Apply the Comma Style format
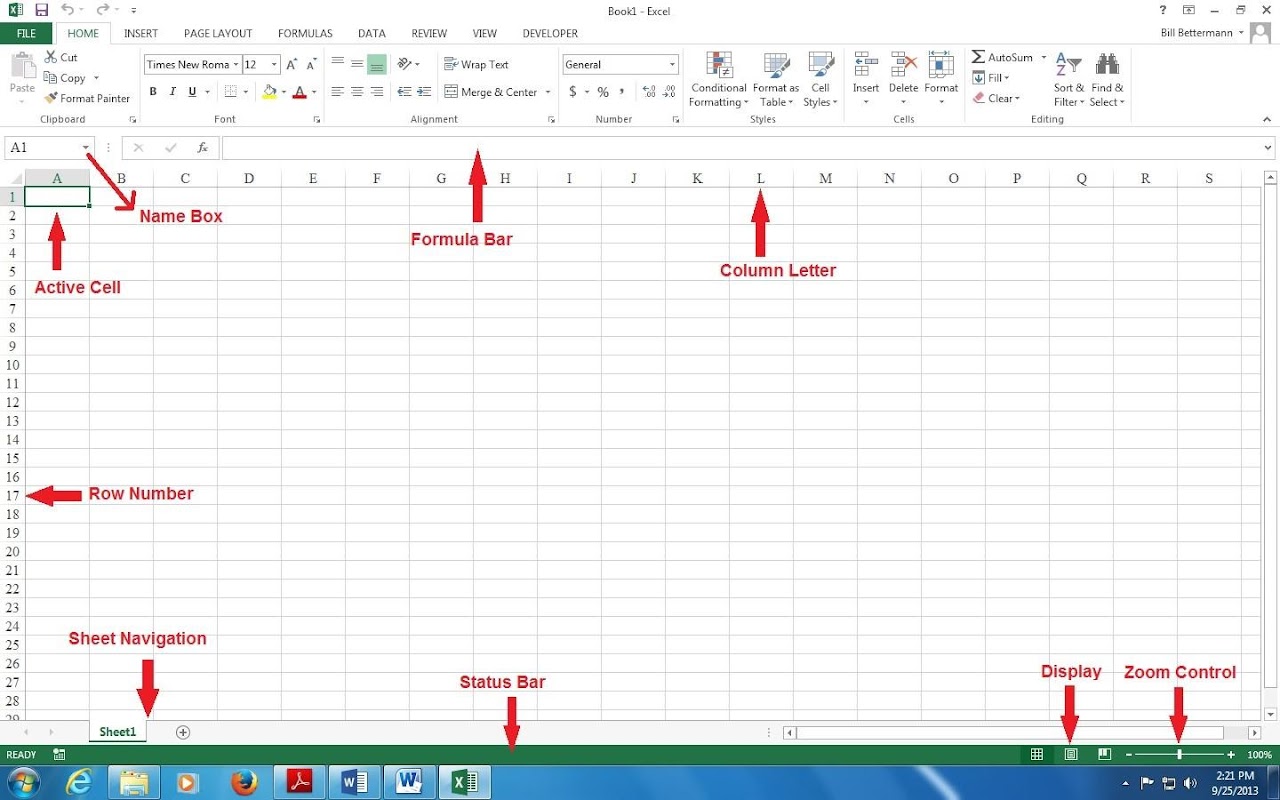 click(622, 92)
